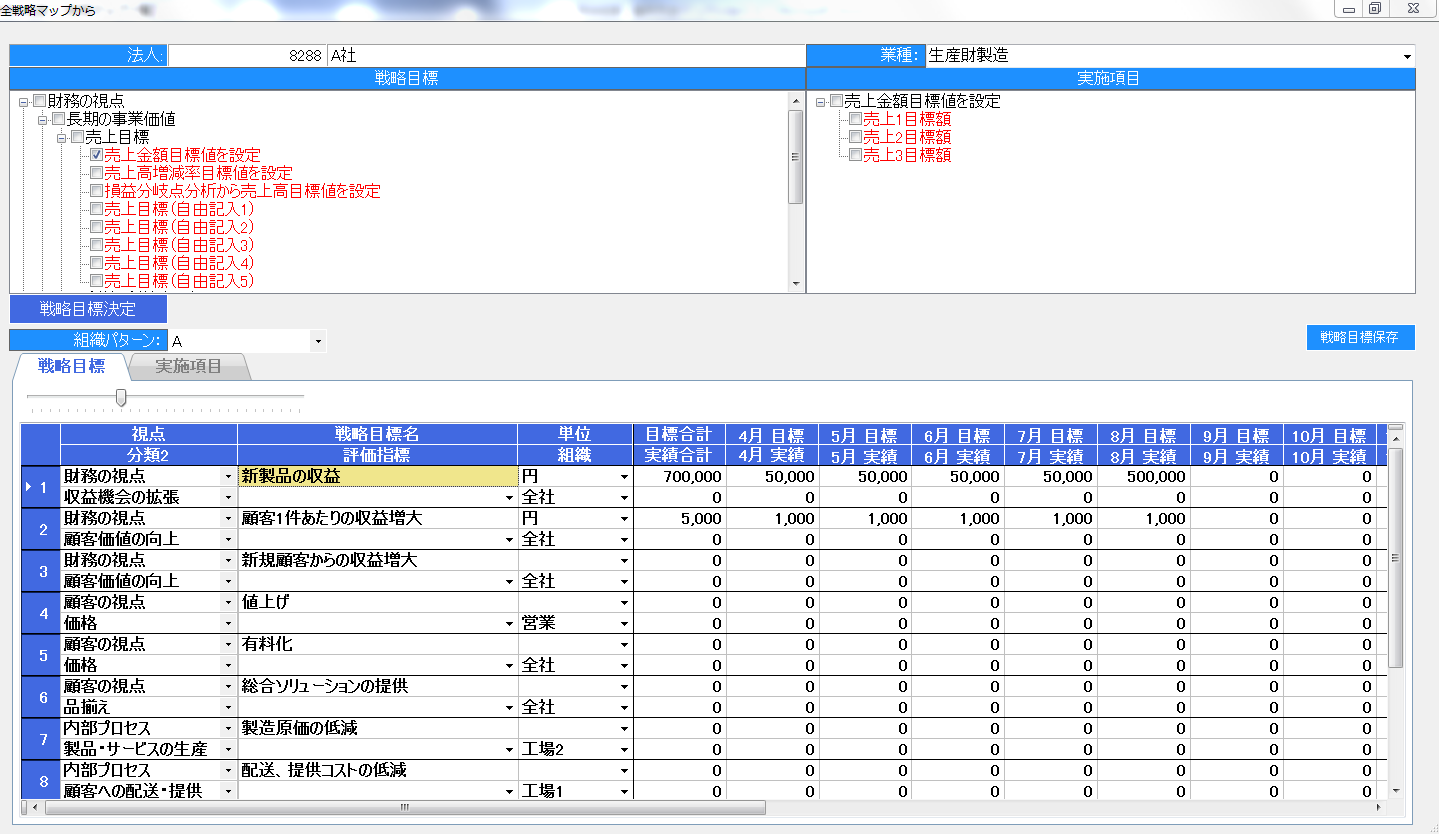Click the 法人 code field showing 8288
1439x834 pixels.
pyautogui.click(x=247, y=56)
